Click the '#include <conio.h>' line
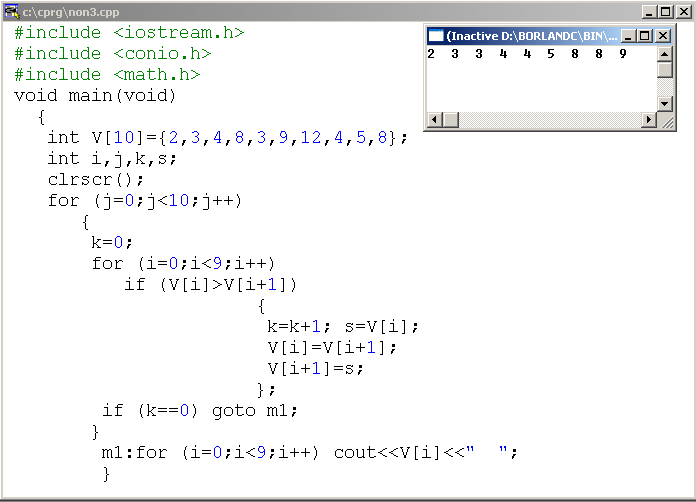This screenshot has width=696, height=502. pos(113,54)
